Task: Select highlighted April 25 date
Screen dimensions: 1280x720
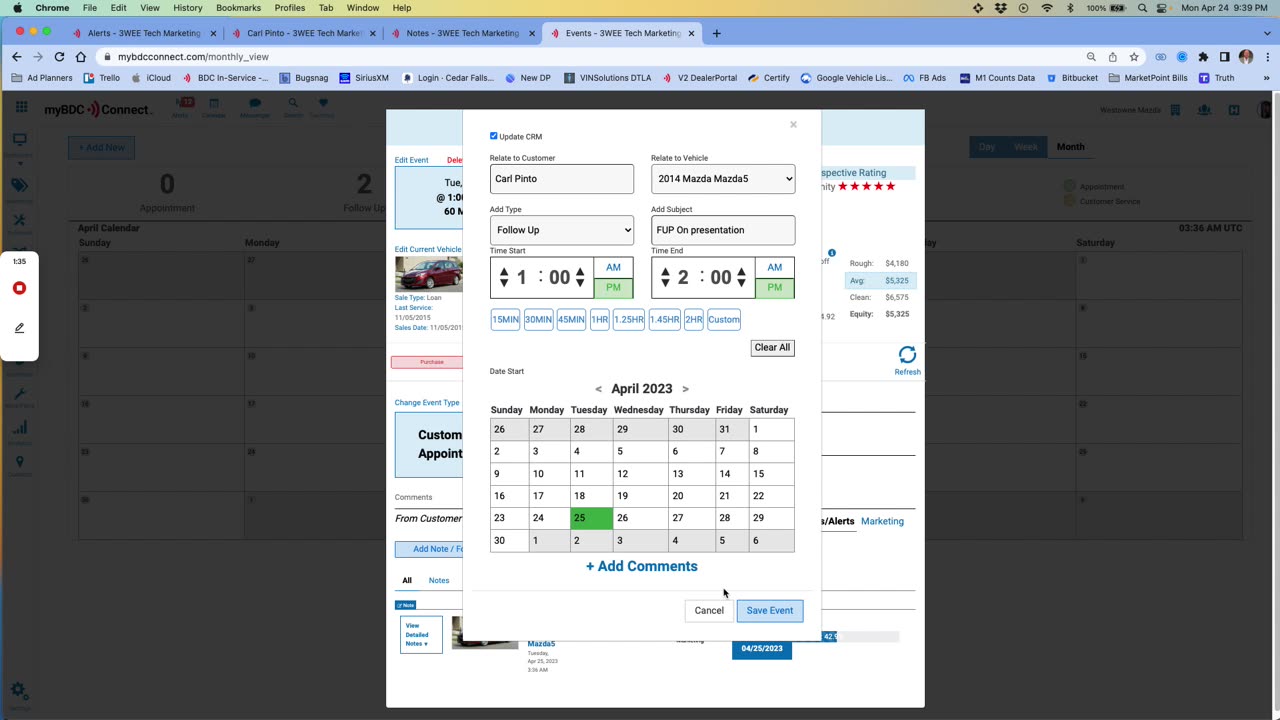Action: click(591, 518)
